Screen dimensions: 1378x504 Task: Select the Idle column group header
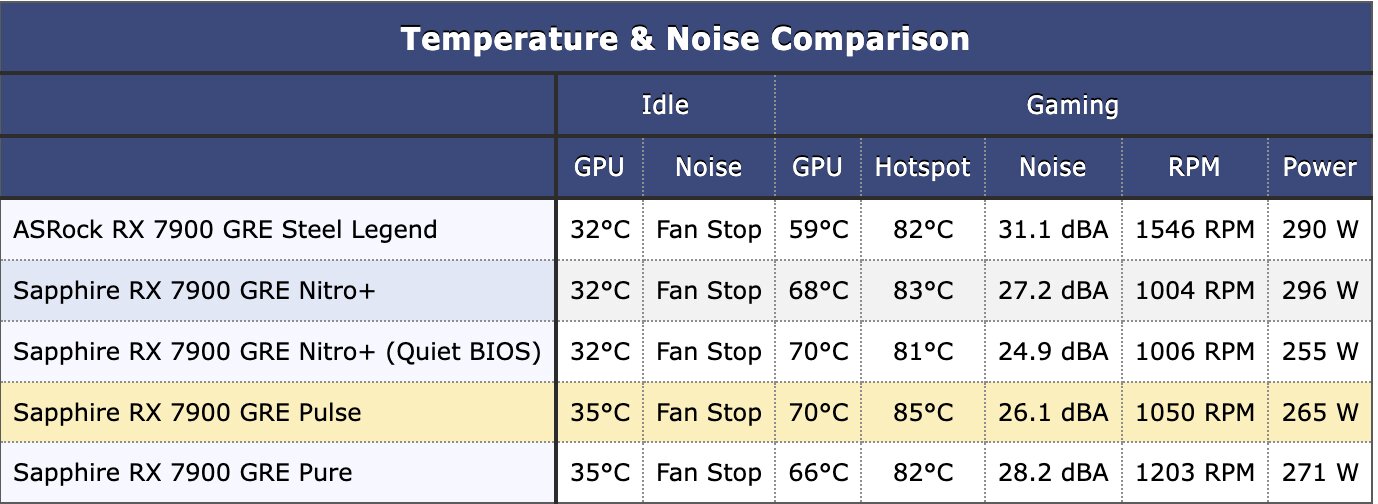(x=665, y=105)
